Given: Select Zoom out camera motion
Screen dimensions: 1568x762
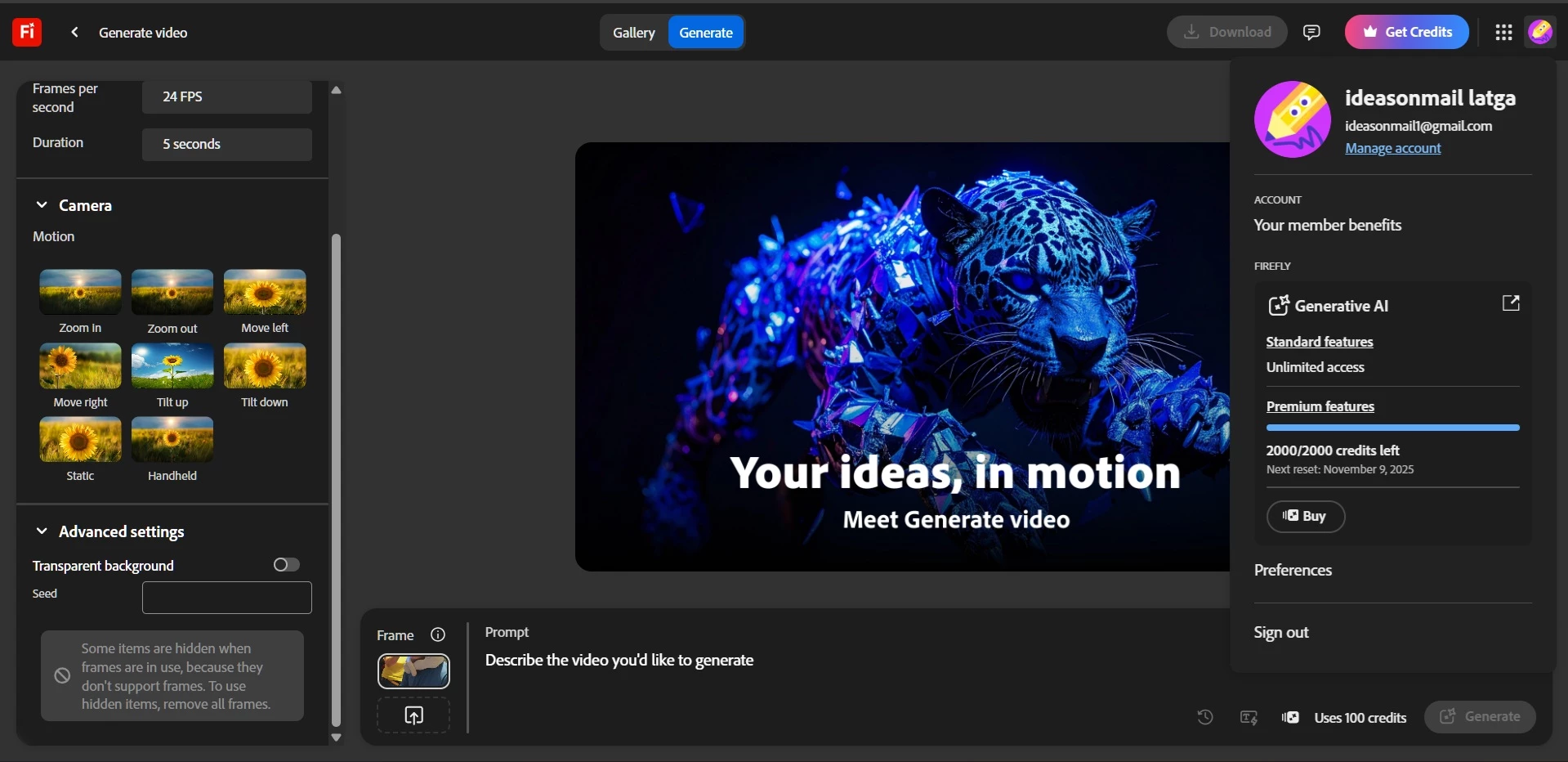Looking at the screenshot, I should (x=172, y=292).
